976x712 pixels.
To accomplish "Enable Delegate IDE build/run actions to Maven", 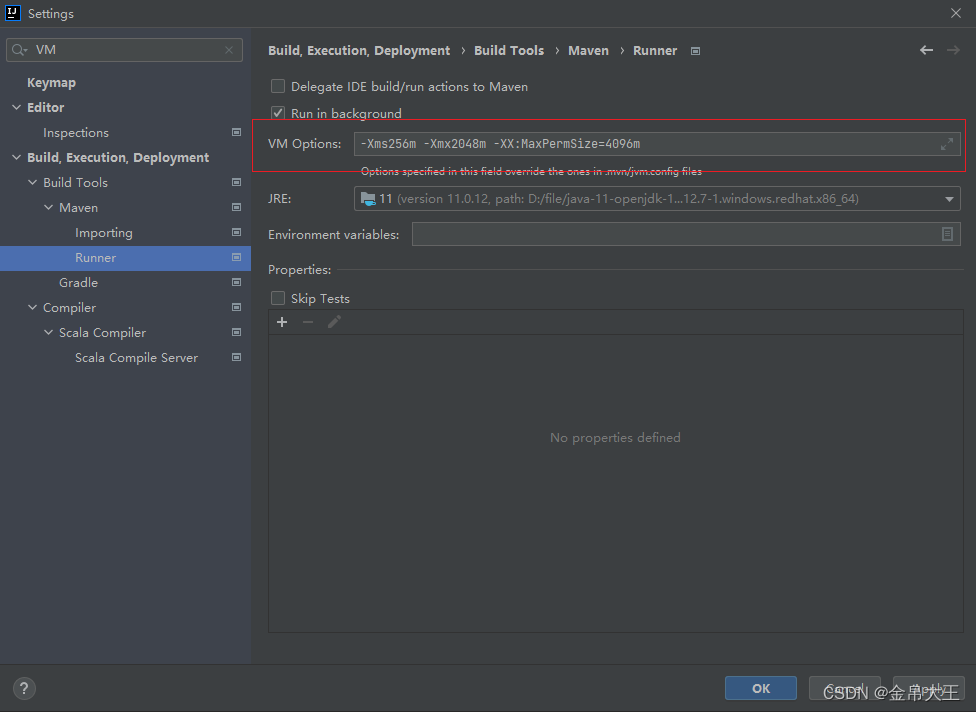I will click(278, 86).
